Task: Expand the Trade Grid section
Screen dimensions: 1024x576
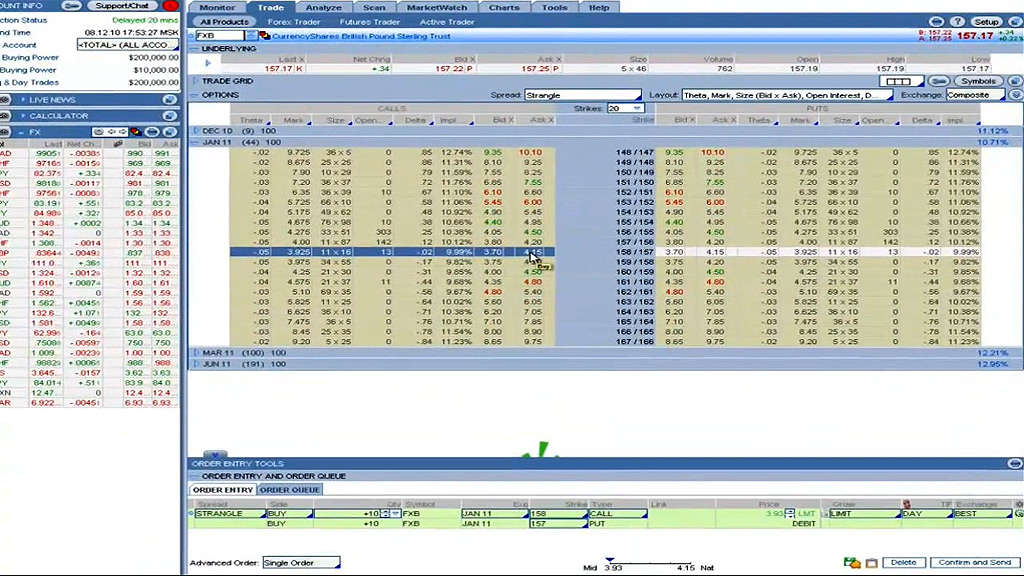Action: 195,81
